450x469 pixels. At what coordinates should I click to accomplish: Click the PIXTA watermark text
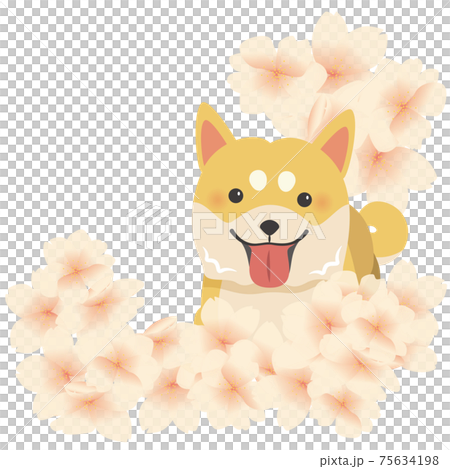259,225
